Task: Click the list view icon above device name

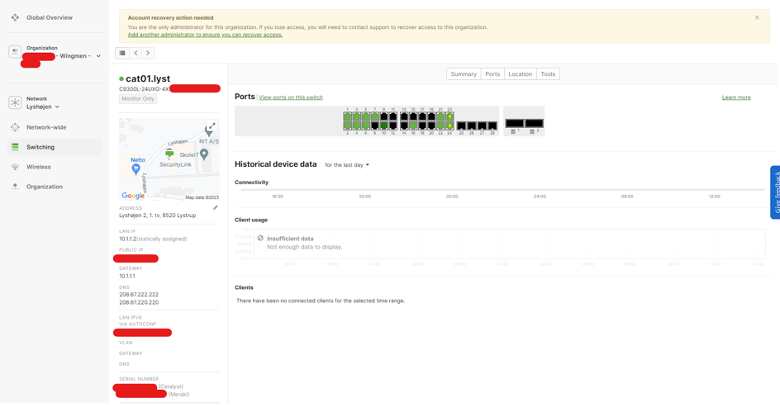Action: click(123, 53)
